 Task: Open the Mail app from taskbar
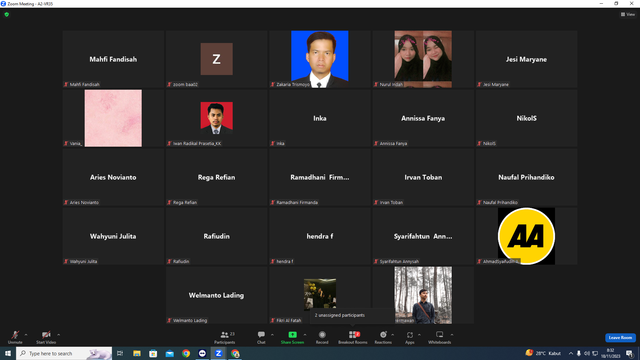(x=169, y=353)
